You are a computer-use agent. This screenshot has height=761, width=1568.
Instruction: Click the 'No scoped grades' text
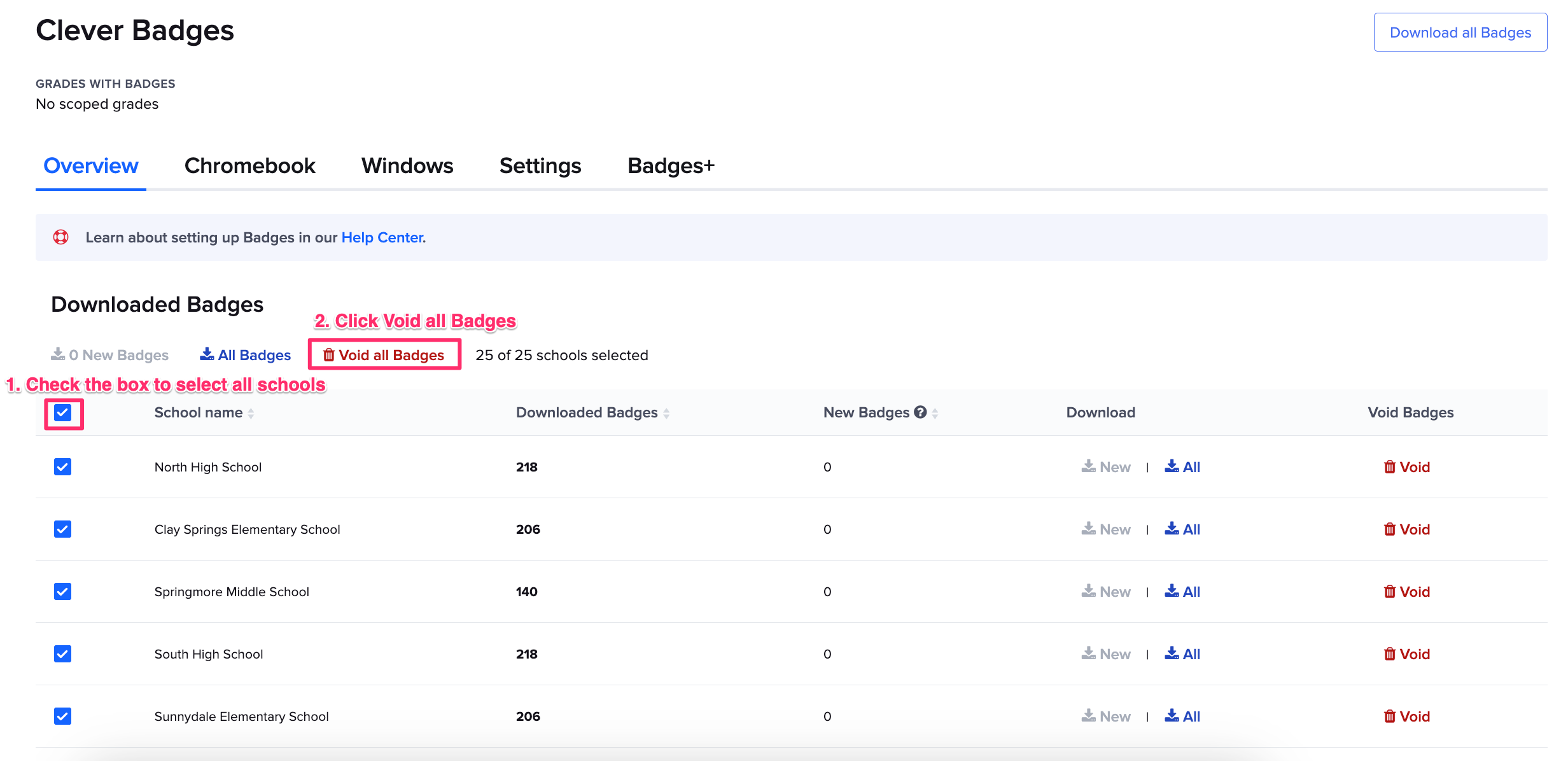(x=97, y=104)
